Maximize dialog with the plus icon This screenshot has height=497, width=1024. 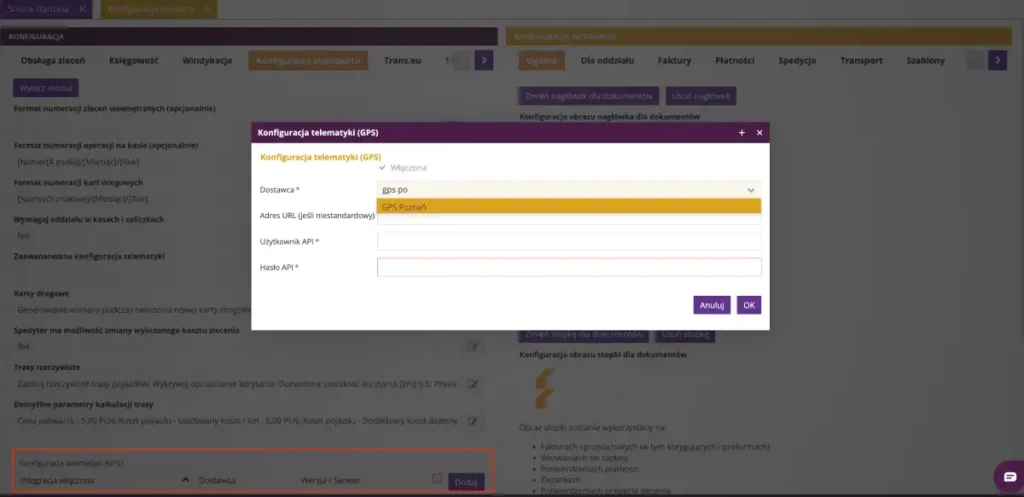coord(741,132)
